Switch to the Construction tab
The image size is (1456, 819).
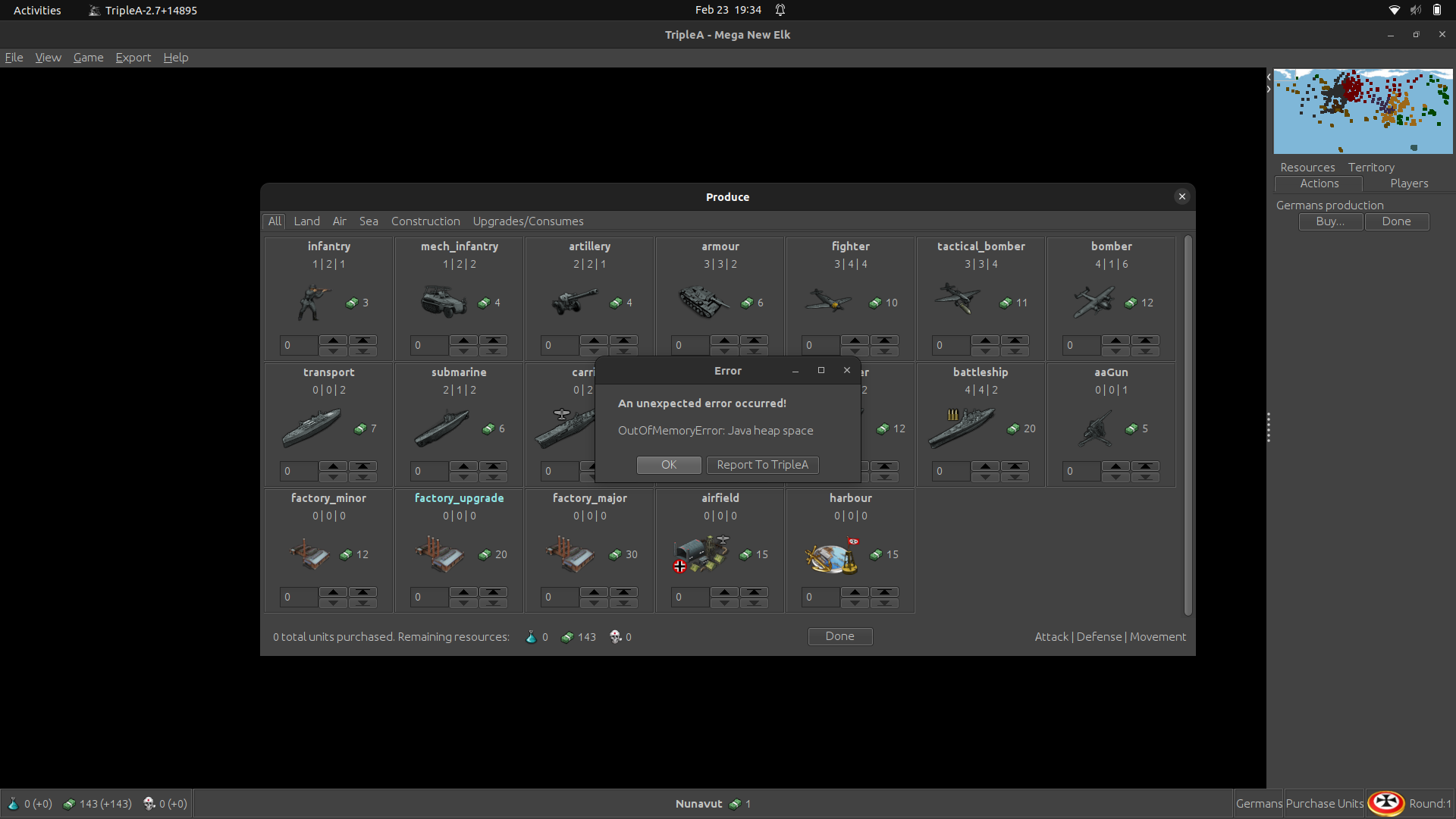[x=425, y=221]
